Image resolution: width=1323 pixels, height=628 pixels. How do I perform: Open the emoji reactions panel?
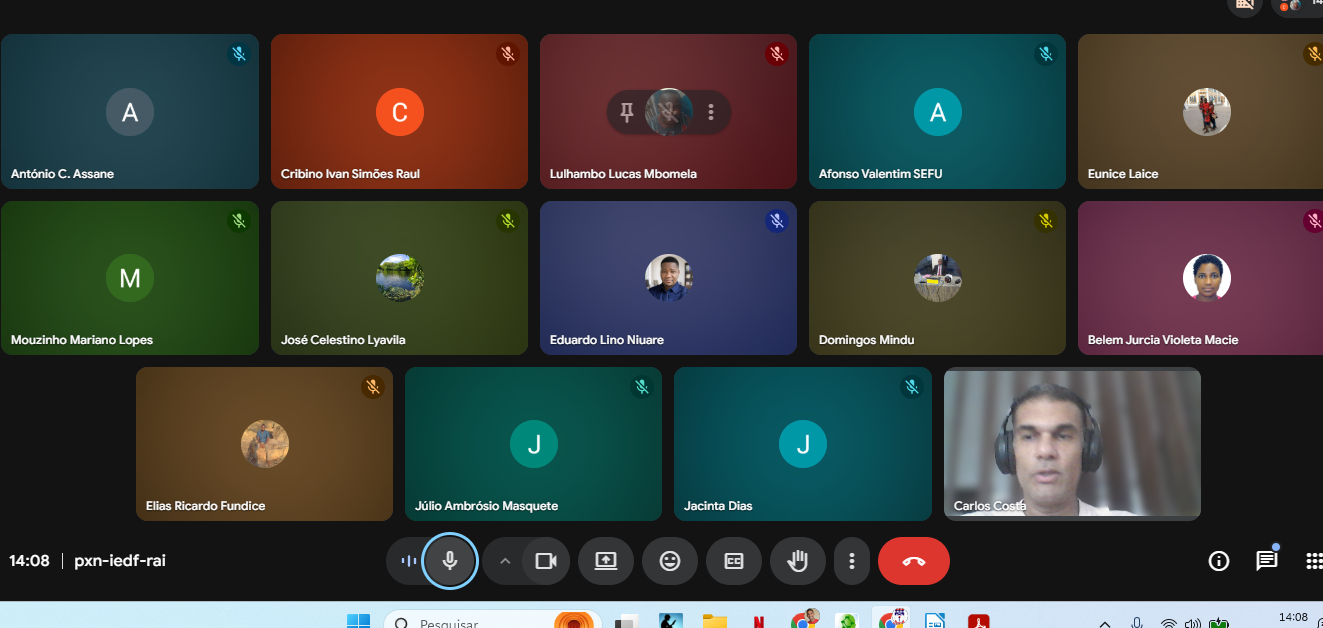(x=670, y=561)
